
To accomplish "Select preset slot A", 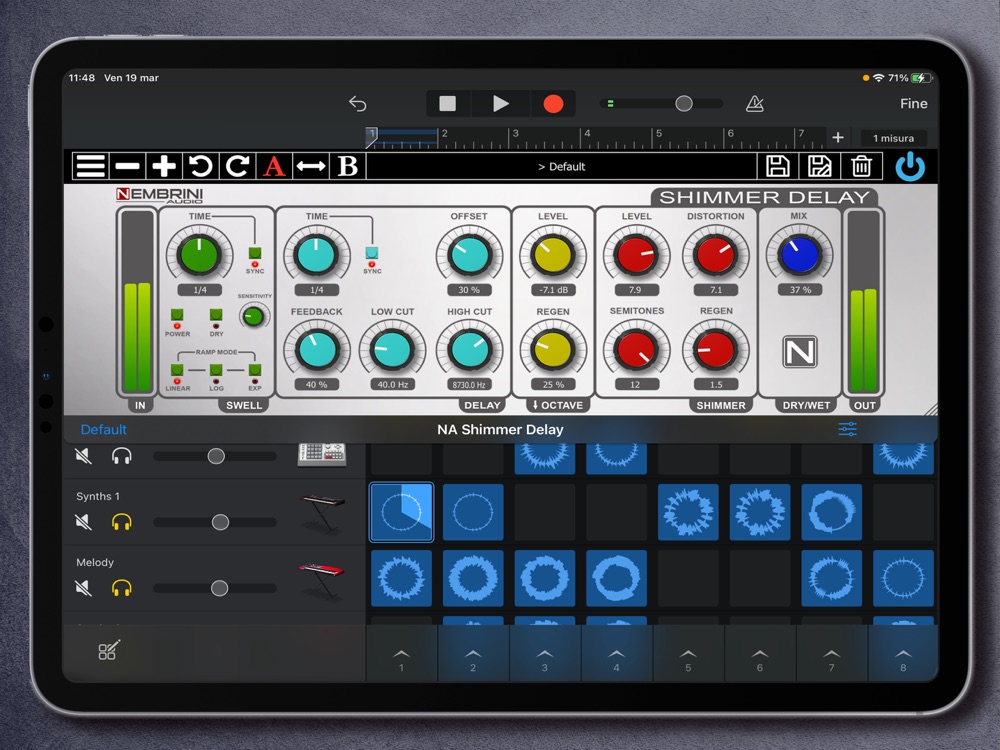I will coord(274,166).
